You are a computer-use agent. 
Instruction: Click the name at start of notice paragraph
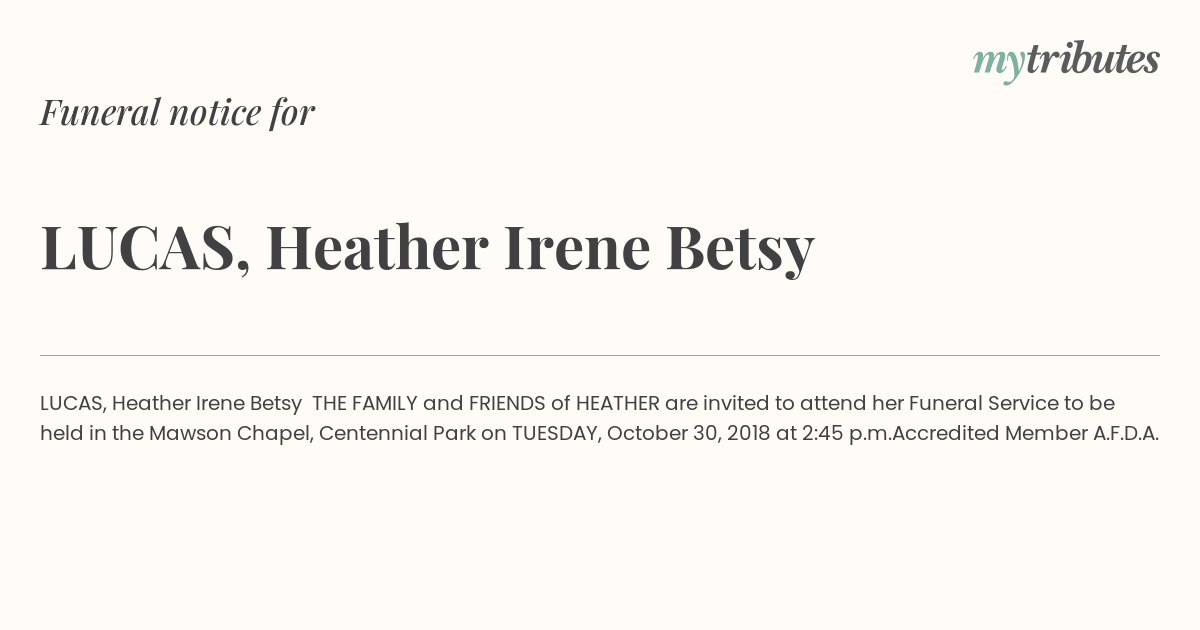[x=171, y=404]
